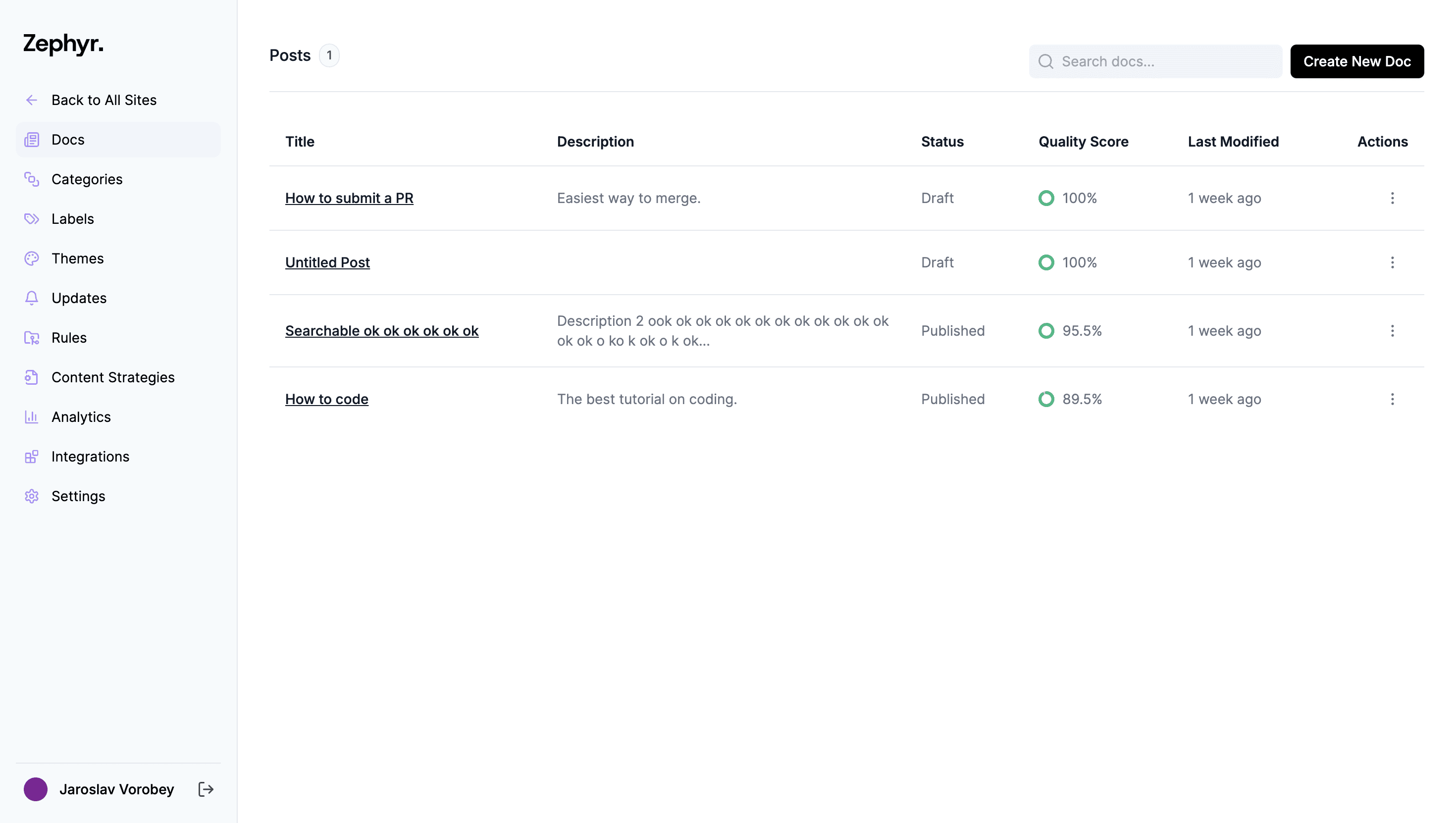Click the logout icon beside Jaroslav Vorobey
This screenshot has width=1456, height=823.
coord(206,789)
